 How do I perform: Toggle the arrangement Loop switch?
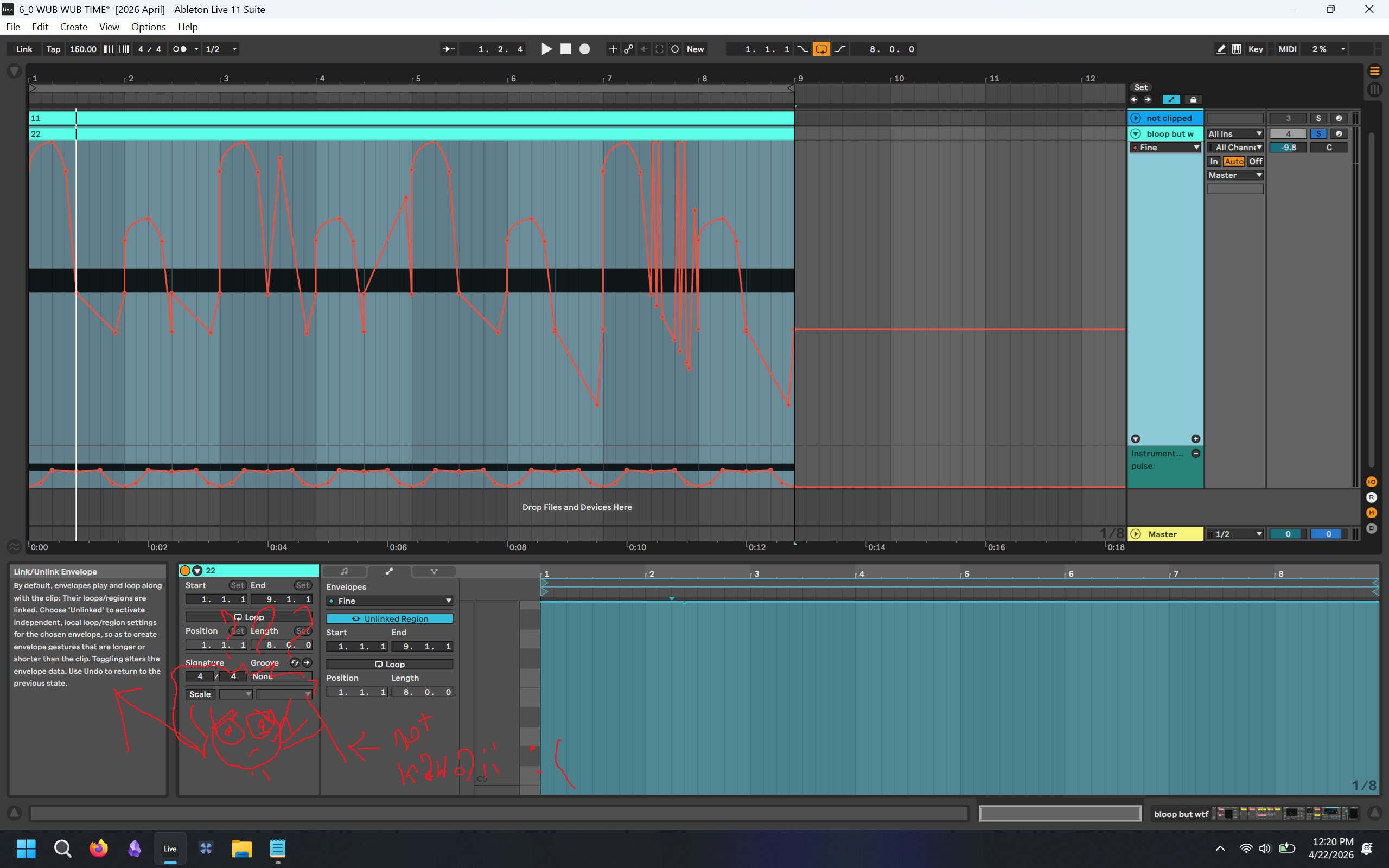click(x=821, y=49)
